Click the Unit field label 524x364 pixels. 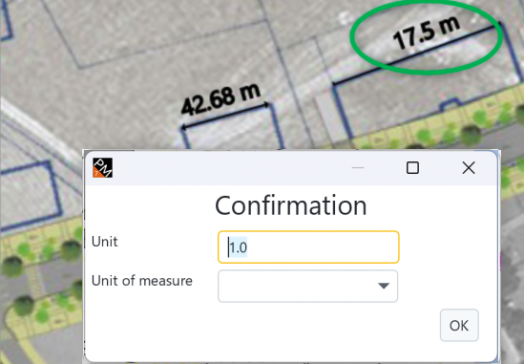(105, 241)
